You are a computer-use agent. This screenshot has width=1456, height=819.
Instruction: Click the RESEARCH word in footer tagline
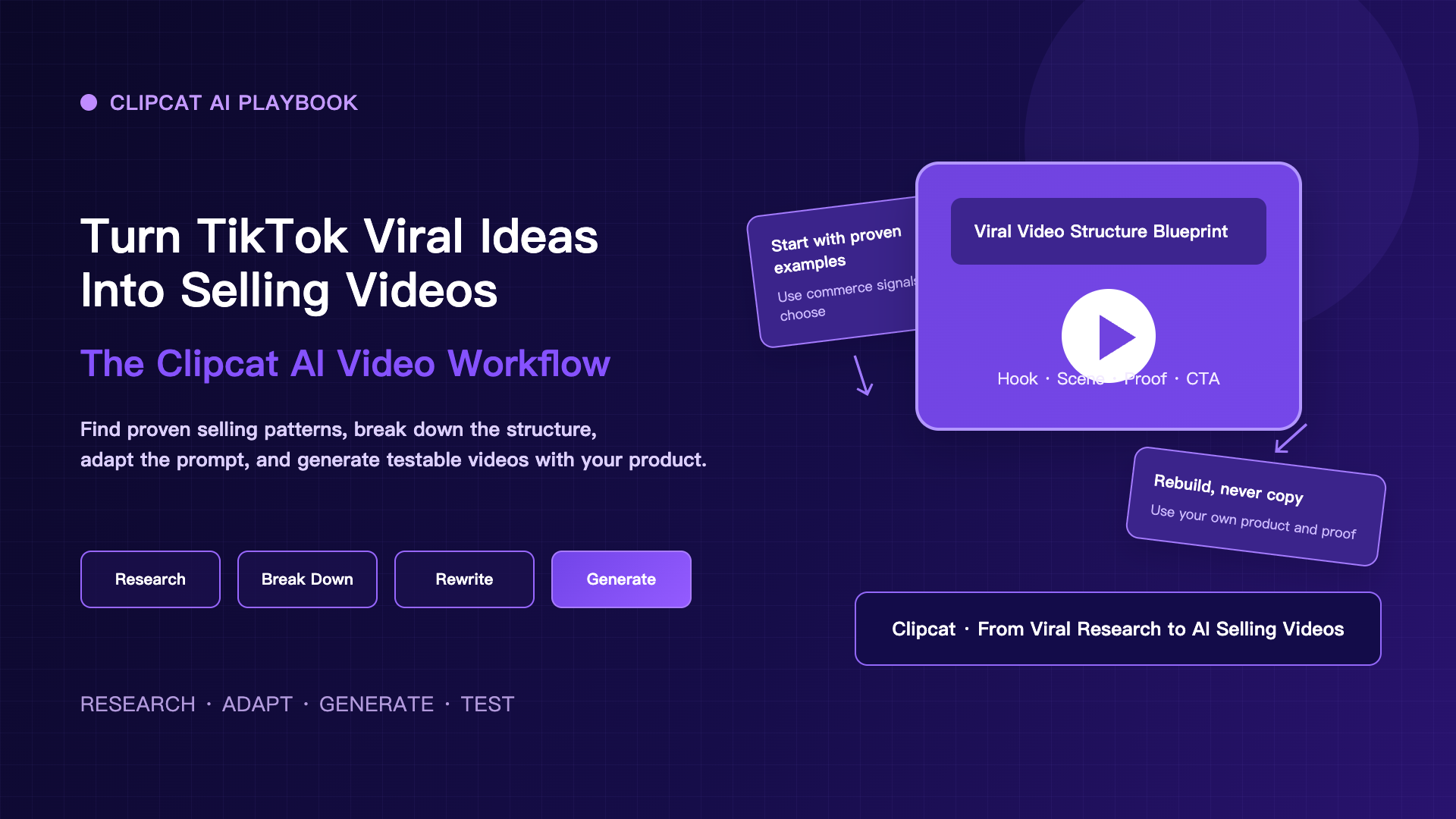pyautogui.click(x=138, y=704)
